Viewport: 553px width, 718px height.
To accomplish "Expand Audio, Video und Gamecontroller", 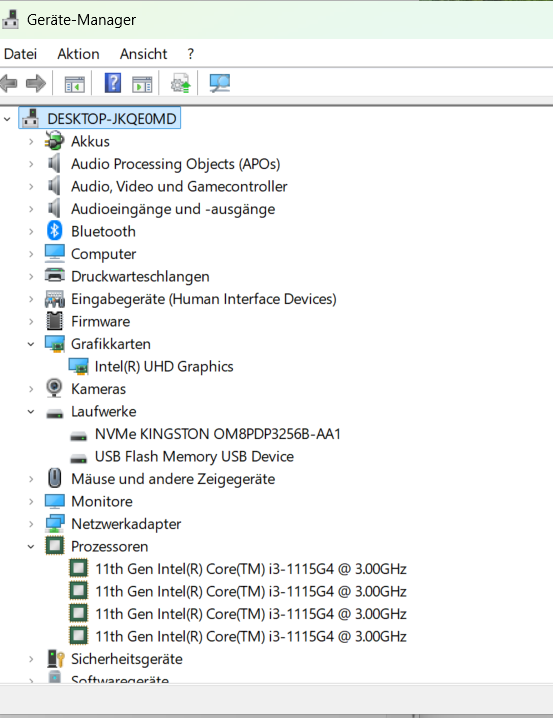I will 31,186.
